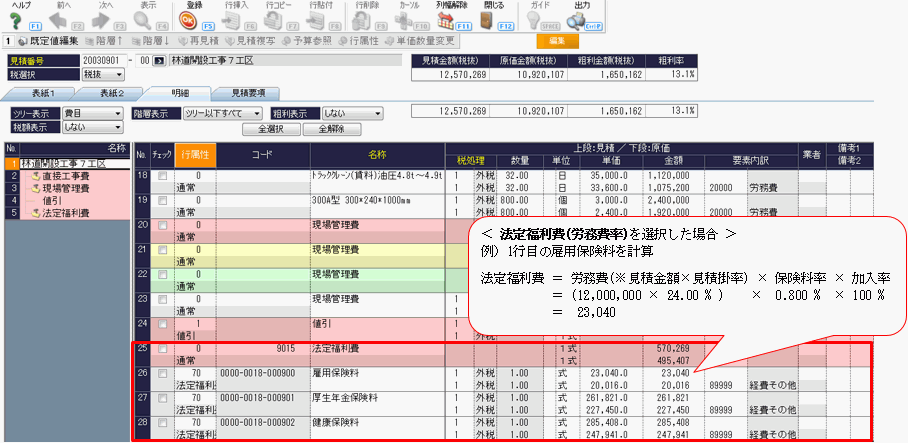908x443 pixels.
Task: Click the 前へ back arrow toolbar icon
Action: pos(58,20)
